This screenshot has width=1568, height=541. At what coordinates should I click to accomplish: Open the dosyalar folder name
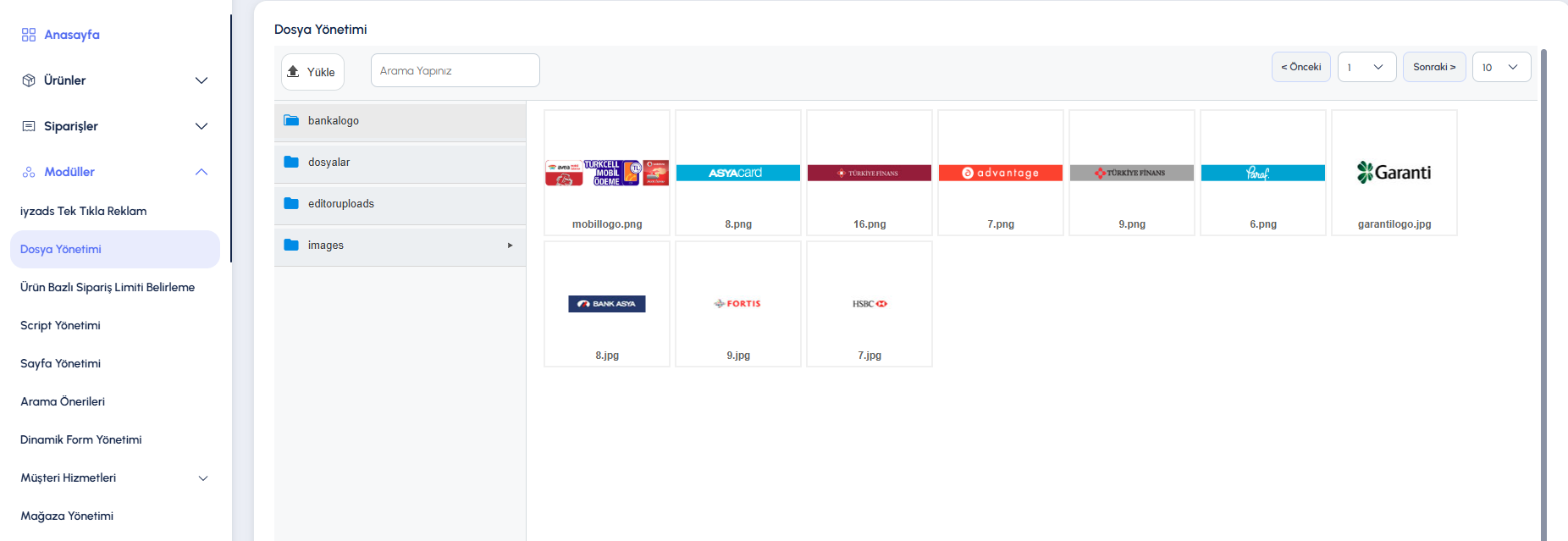point(329,163)
